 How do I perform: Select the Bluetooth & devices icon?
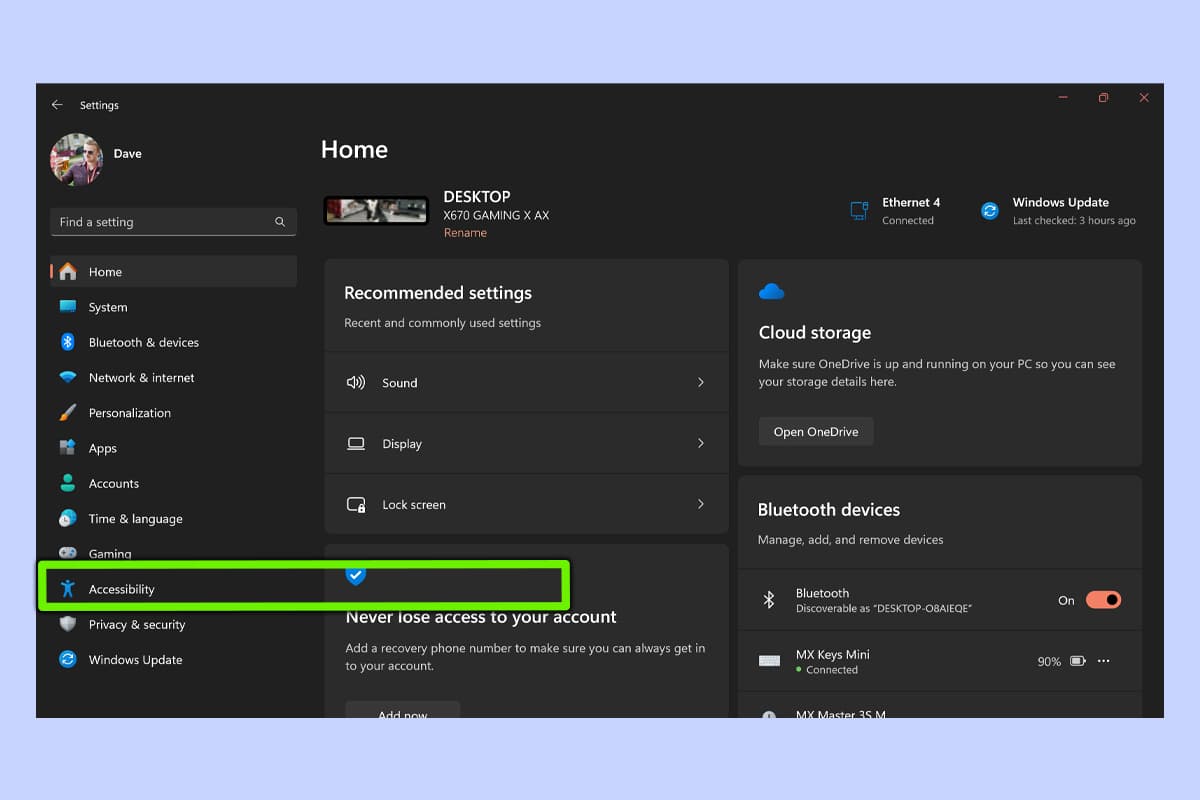pyautogui.click(x=67, y=342)
